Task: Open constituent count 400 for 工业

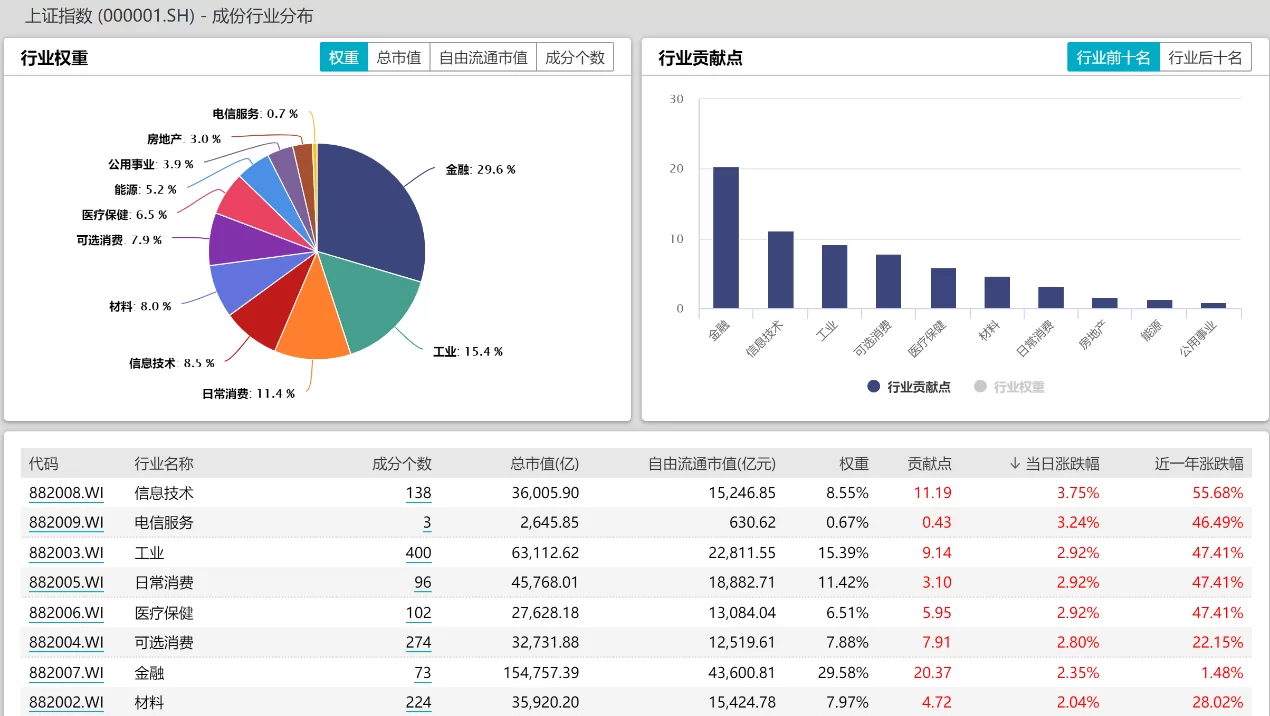Action: coord(418,553)
